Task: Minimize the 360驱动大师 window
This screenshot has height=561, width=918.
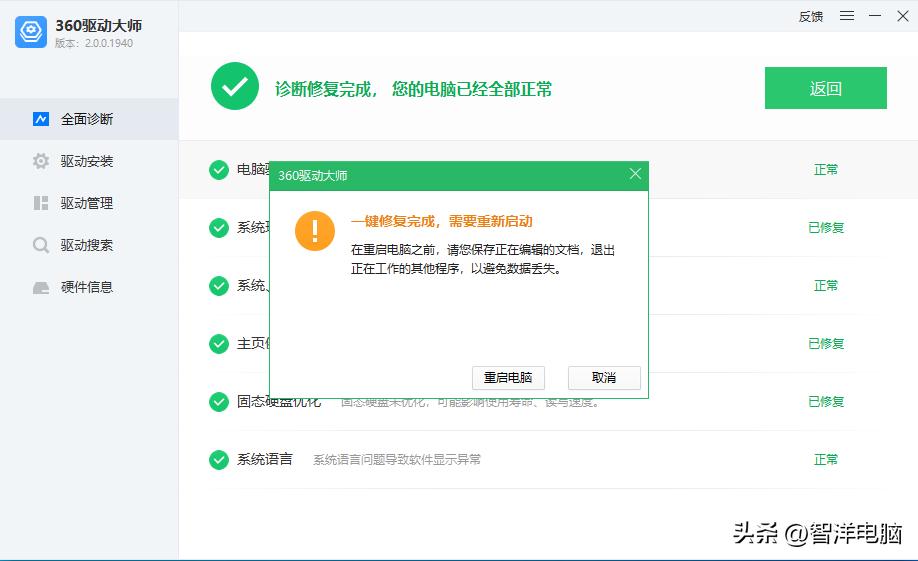Action: 875,16
